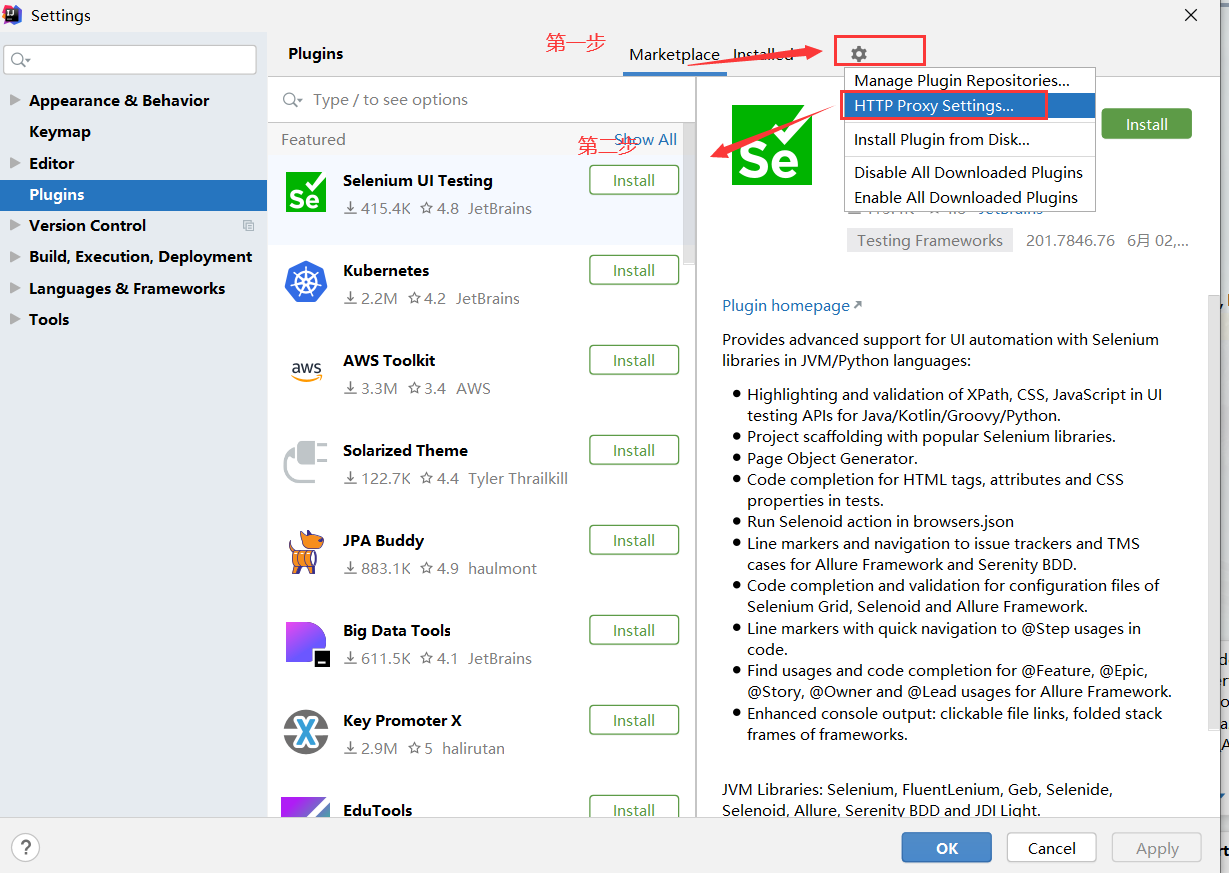The image size is (1229, 873).
Task: Install the Key Promoter X plugin
Action: click(x=634, y=720)
